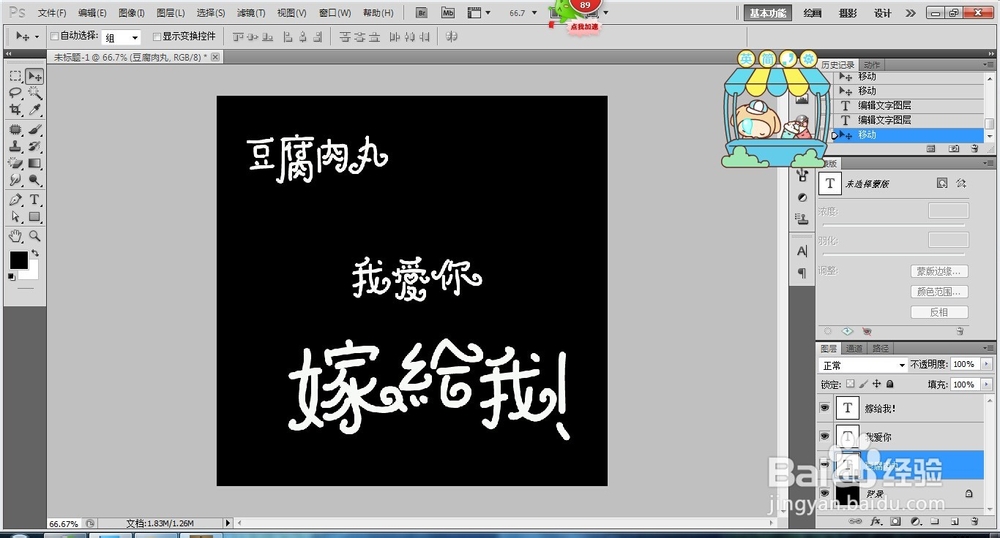Open workspace switcher double-arrow menu

tap(910, 13)
